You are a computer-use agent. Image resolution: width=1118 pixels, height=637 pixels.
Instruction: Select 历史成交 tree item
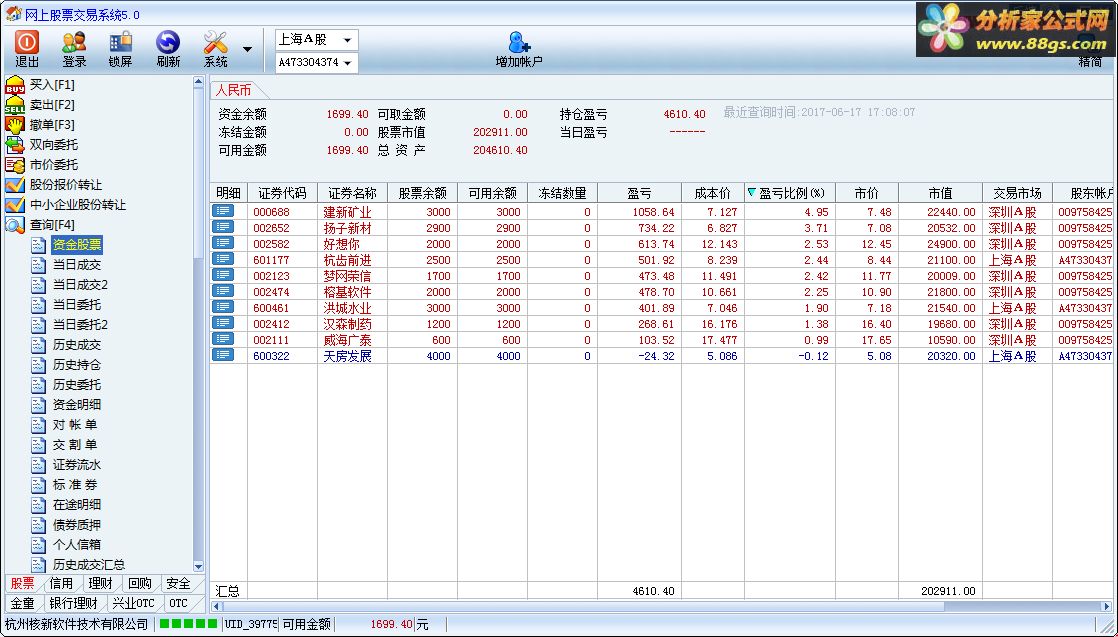click(76, 345)
